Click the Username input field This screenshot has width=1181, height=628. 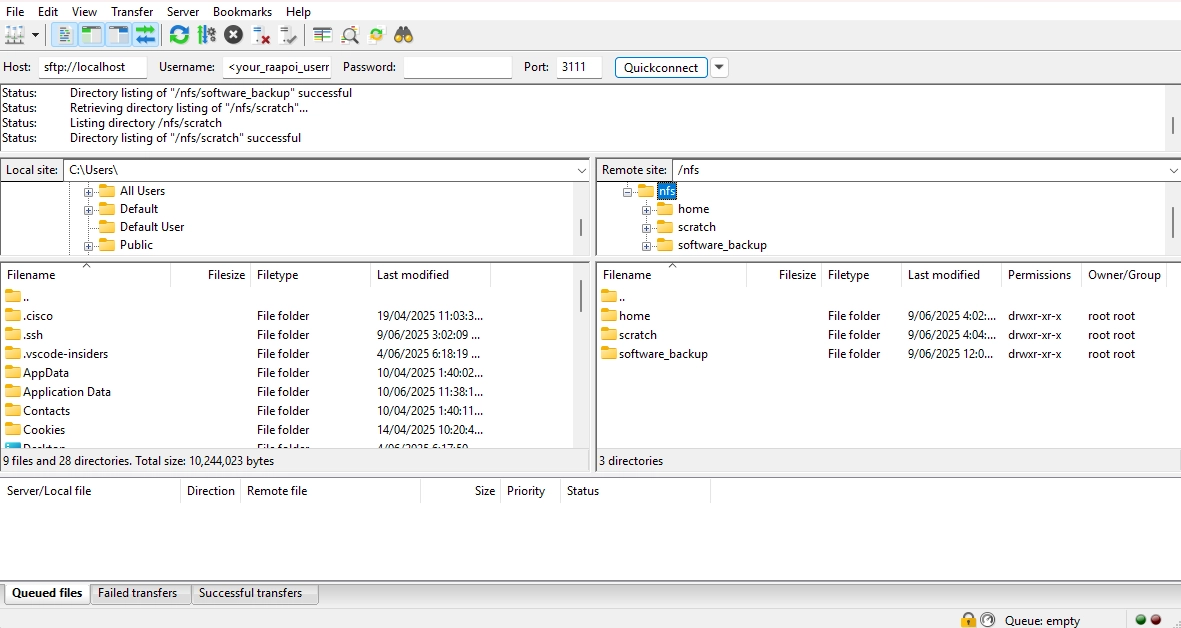coord(276,67)
